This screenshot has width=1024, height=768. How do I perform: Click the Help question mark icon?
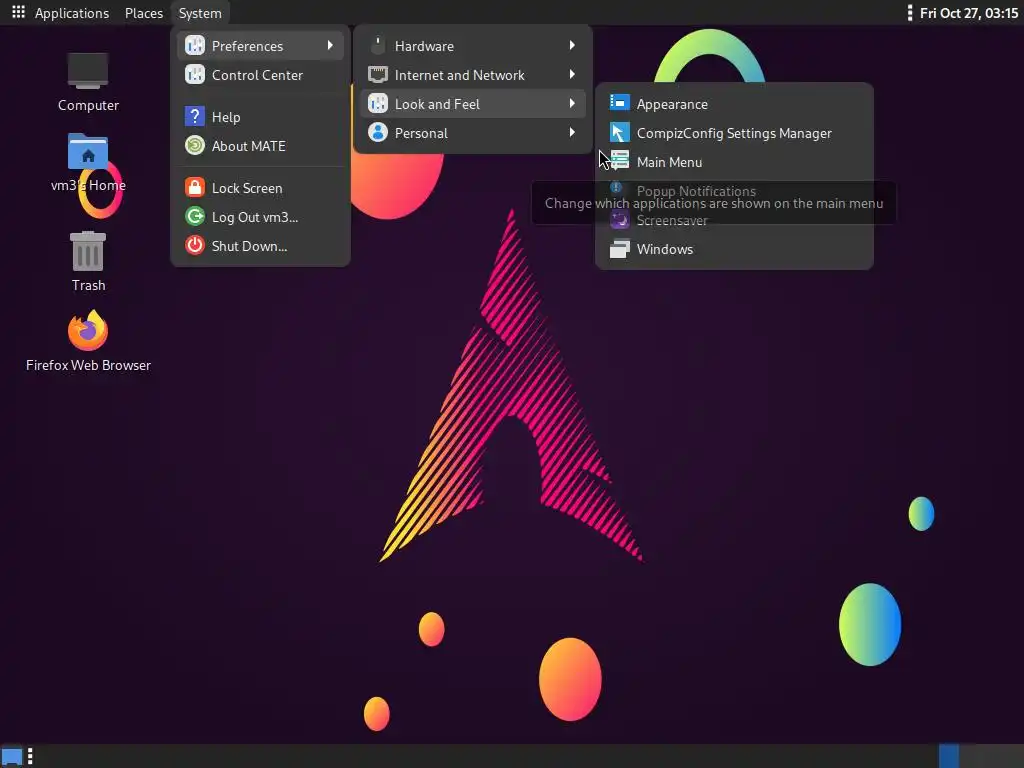point(195,116)
